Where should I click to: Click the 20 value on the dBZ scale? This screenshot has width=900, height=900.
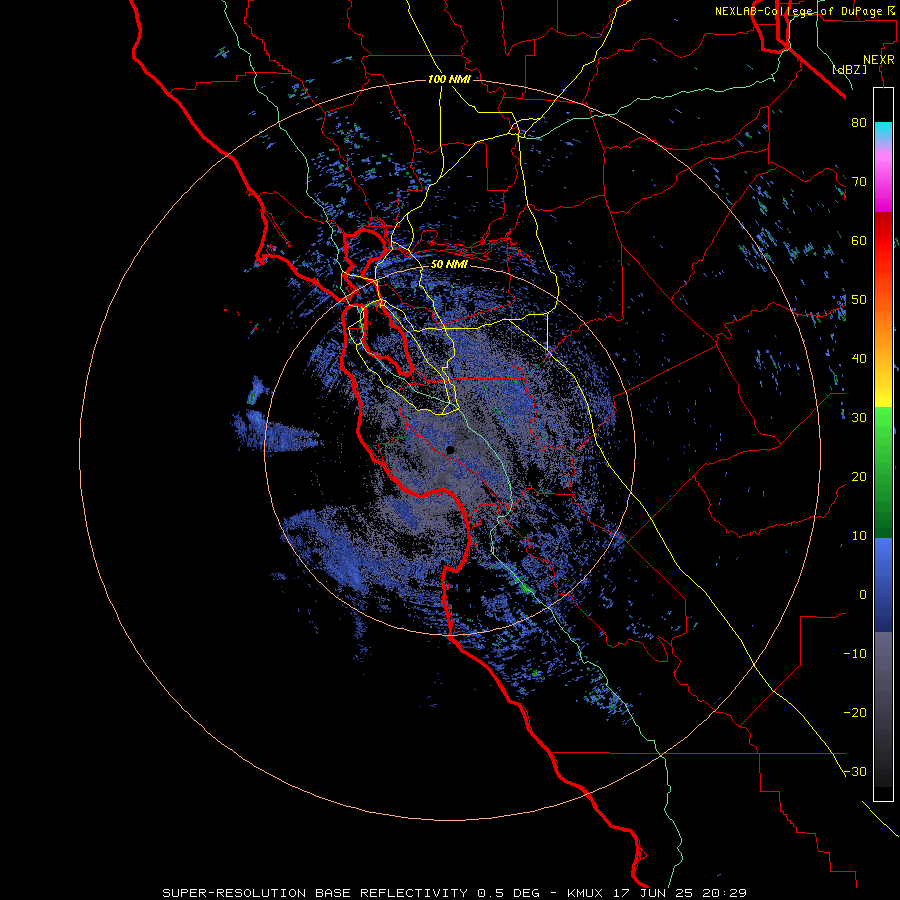859,476
